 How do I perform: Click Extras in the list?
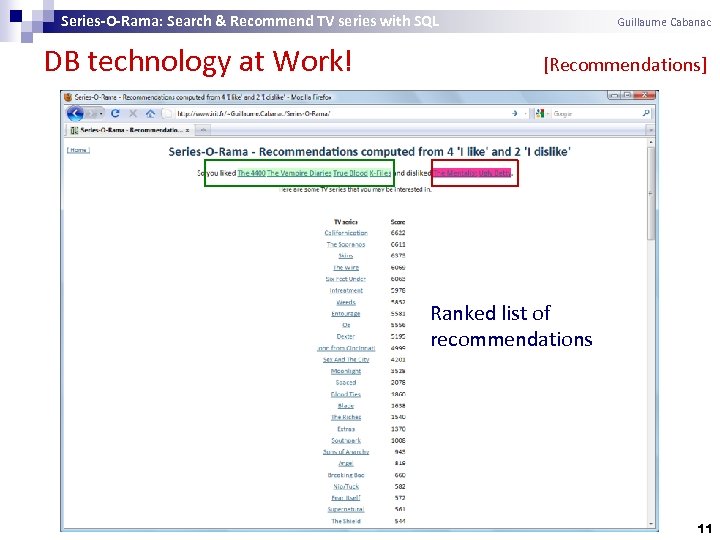[346, 429]
